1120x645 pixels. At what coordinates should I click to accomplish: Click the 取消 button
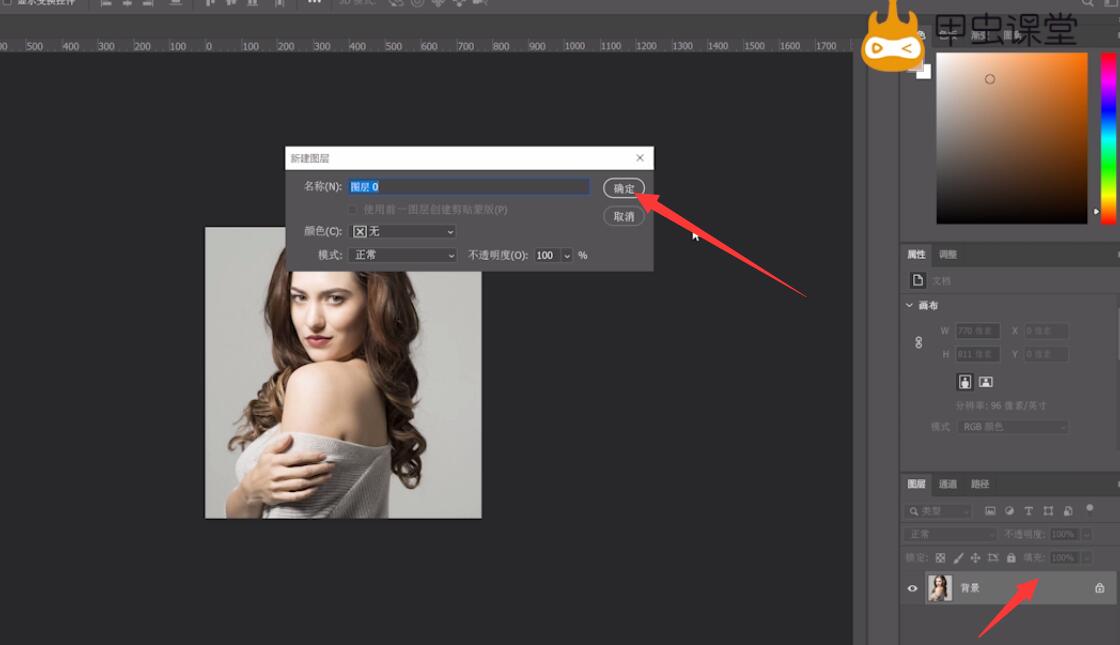pyautogui.click(x=624, y=217)
